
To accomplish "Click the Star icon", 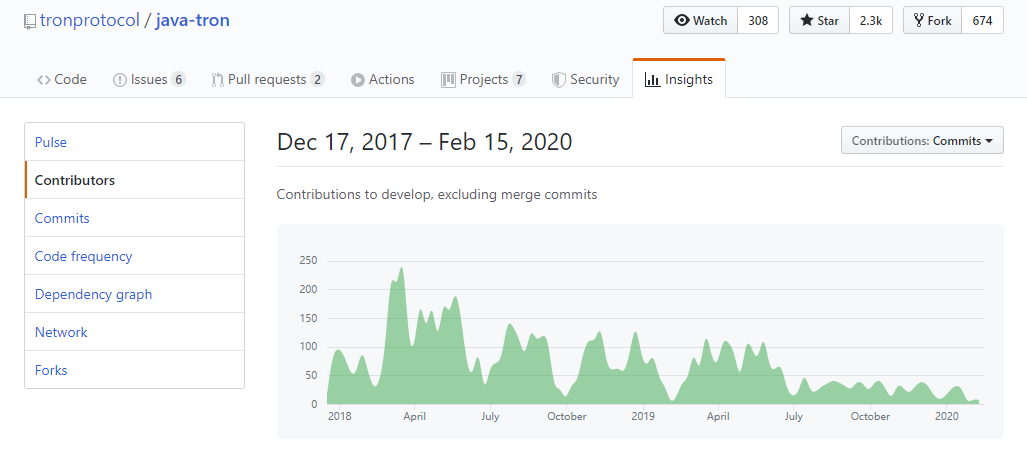I will pyautogui.click(x=807, y=20).
